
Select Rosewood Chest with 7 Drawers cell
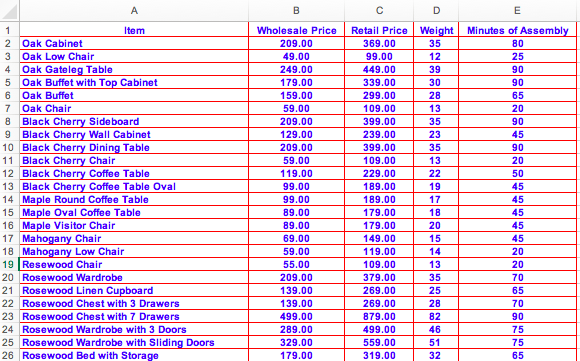(134, 317)
